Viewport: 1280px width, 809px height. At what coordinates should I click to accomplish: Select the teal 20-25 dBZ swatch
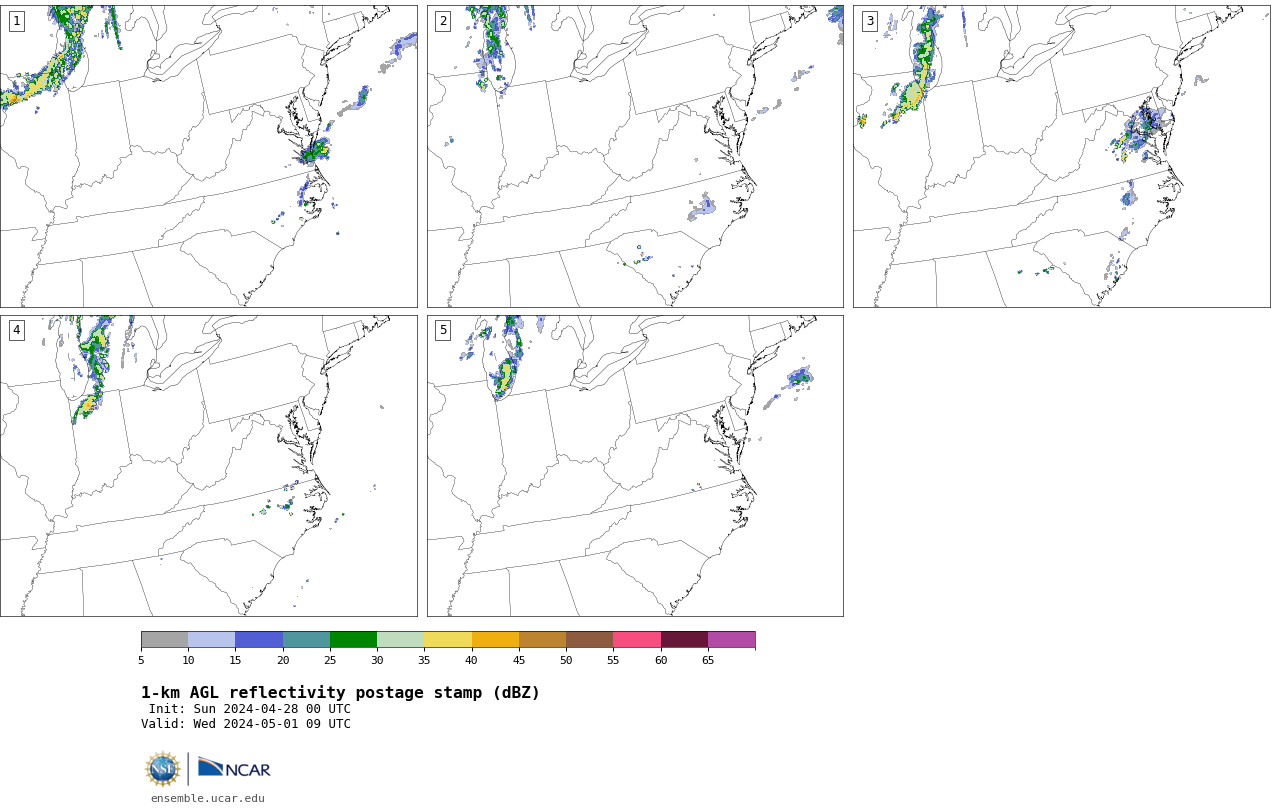point(306,640)
